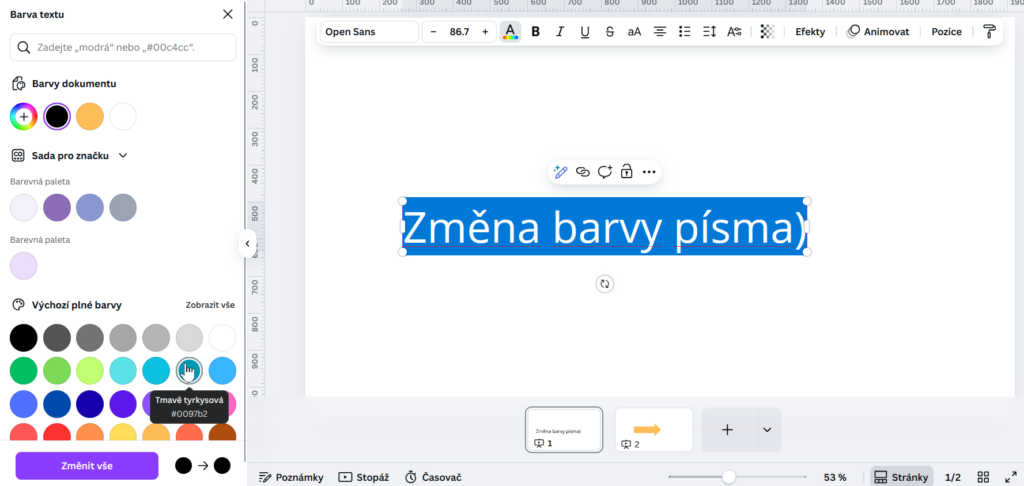Image resolution: width=1024 pixels, height=486 pixels.
Task: Open grid view of pages
Action: coord(983,477)
